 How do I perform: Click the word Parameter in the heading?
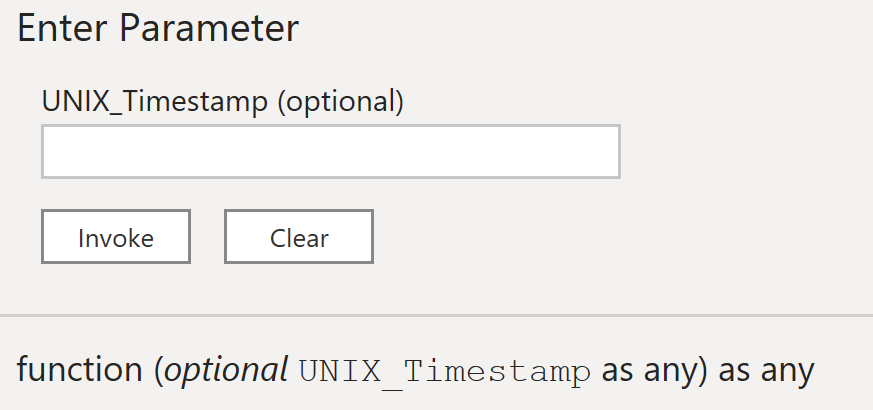pyautogui.click(x=209, y=28)
